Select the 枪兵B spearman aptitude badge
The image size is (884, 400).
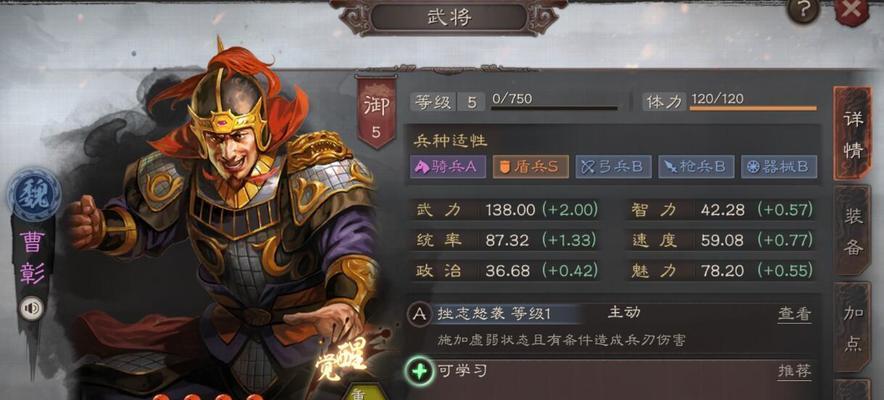point(696,167)
